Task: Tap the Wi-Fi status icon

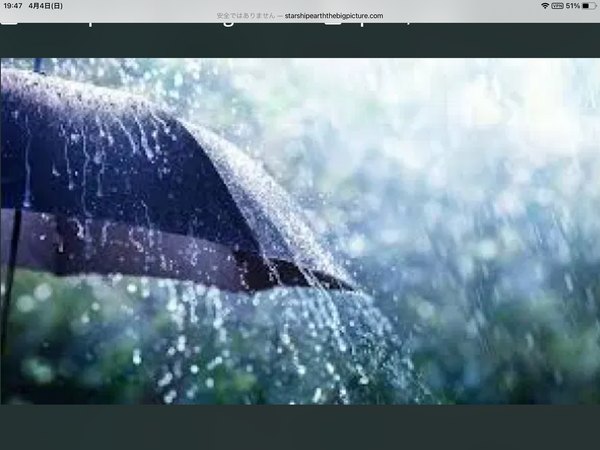Action: click(545, 6)
